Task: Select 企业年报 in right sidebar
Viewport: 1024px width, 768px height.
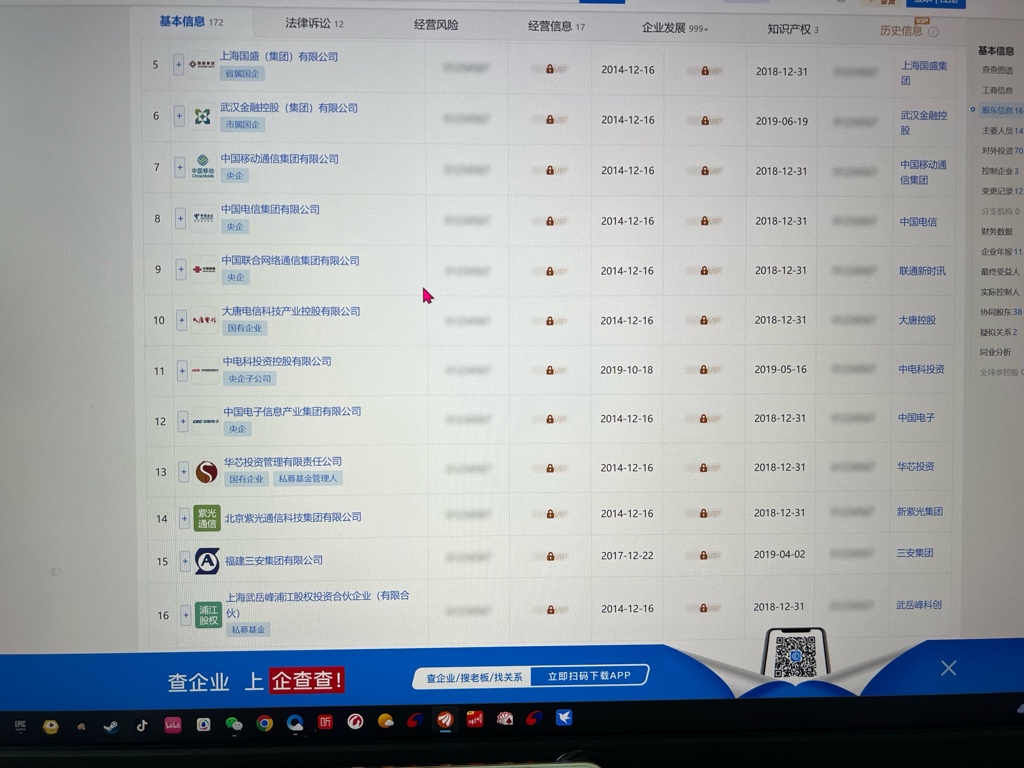Action: (1001, 251)
